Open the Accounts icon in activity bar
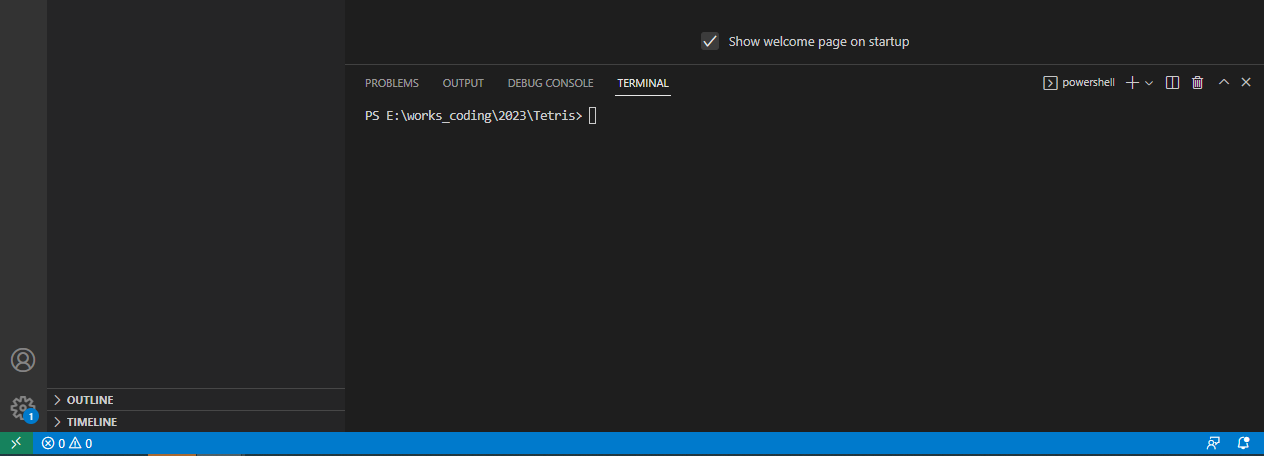This screenshot has width=1264, height=456. coord(23,360)
